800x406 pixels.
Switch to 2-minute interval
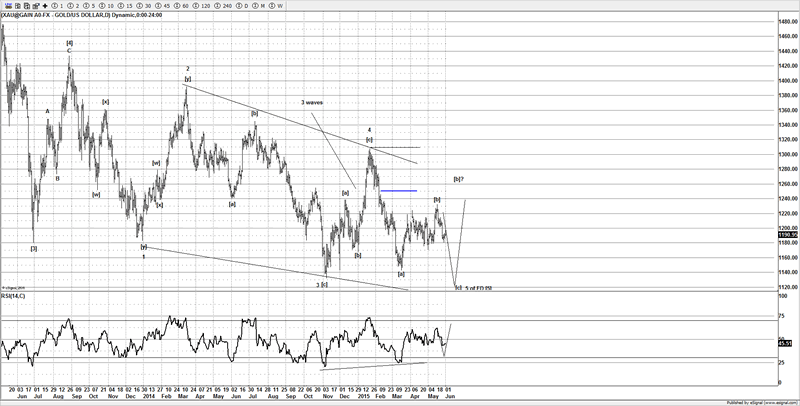pos(73,6)
